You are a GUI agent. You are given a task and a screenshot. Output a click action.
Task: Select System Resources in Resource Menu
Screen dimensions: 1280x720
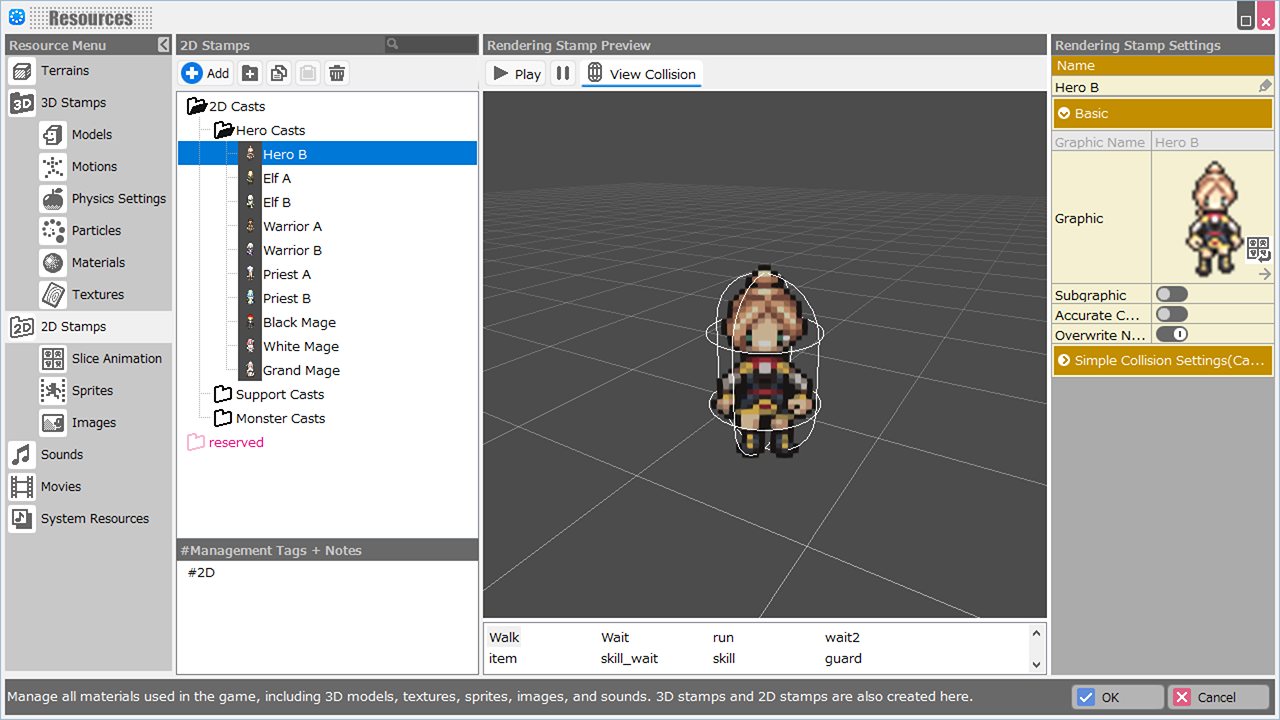pos(94,518)
